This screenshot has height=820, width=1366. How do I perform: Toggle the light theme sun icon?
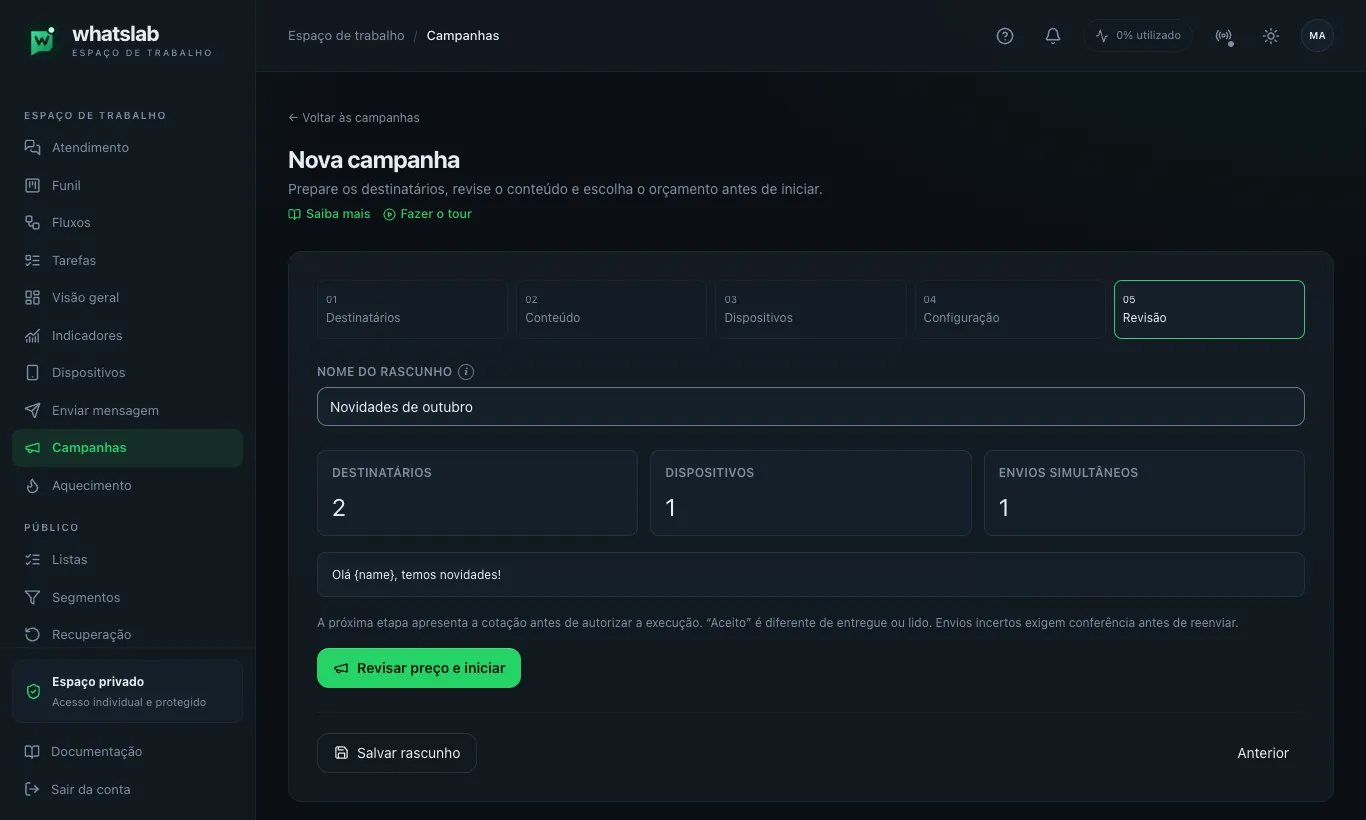pyautogui.click(x=1271, y=36)
